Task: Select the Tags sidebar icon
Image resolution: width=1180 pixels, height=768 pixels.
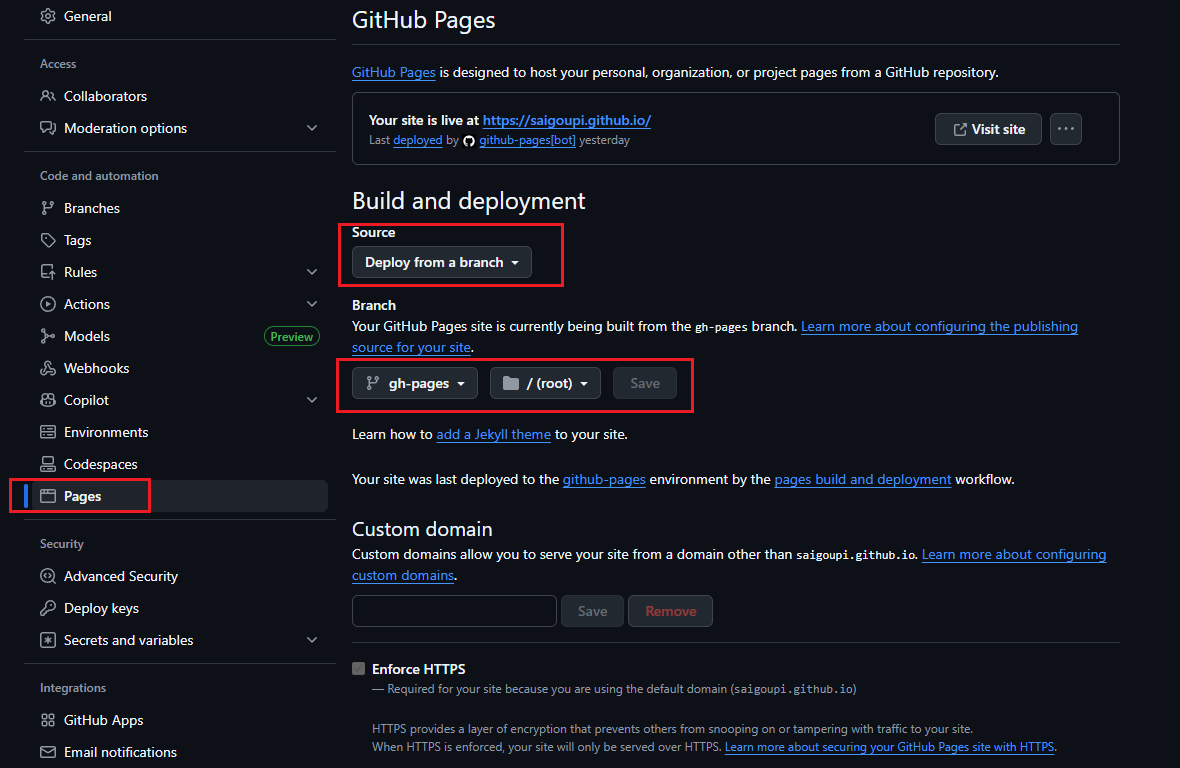Action: tap(45, 240)
